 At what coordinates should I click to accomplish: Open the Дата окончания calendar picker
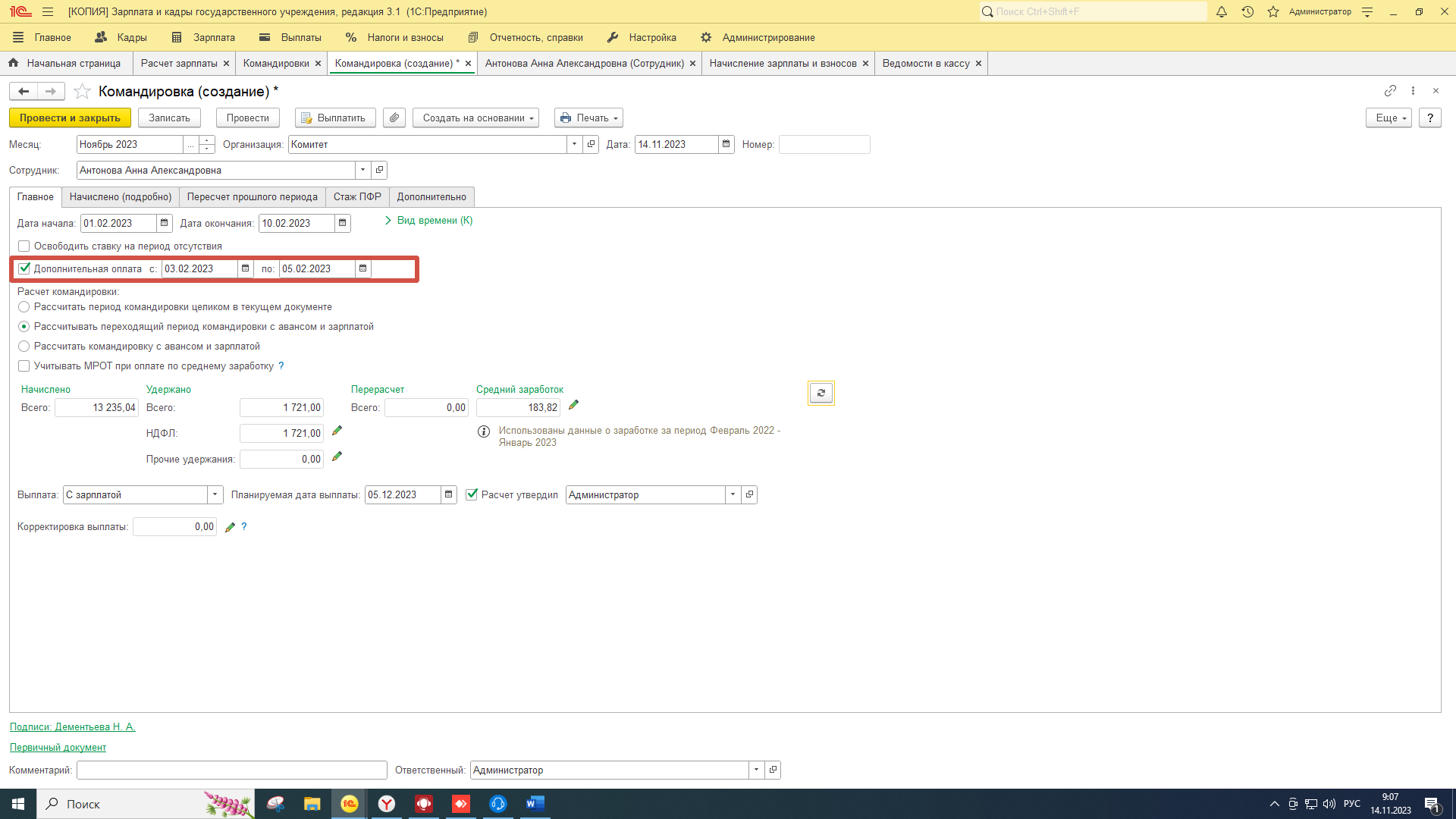342,223
